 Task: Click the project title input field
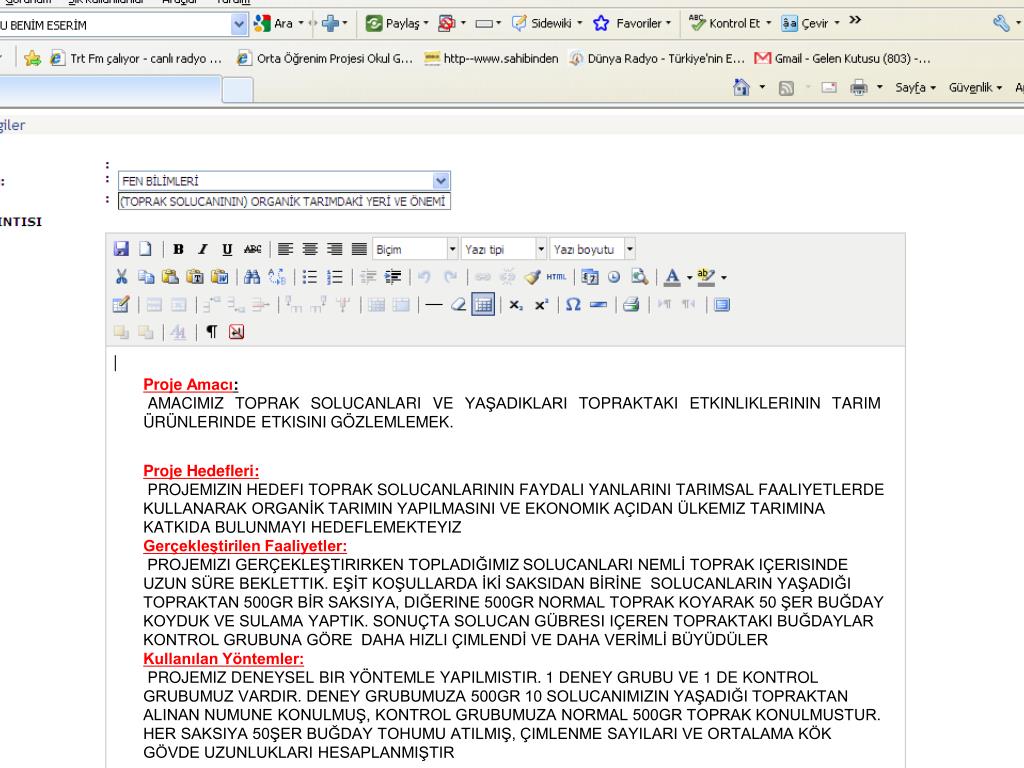coord(284,201)
